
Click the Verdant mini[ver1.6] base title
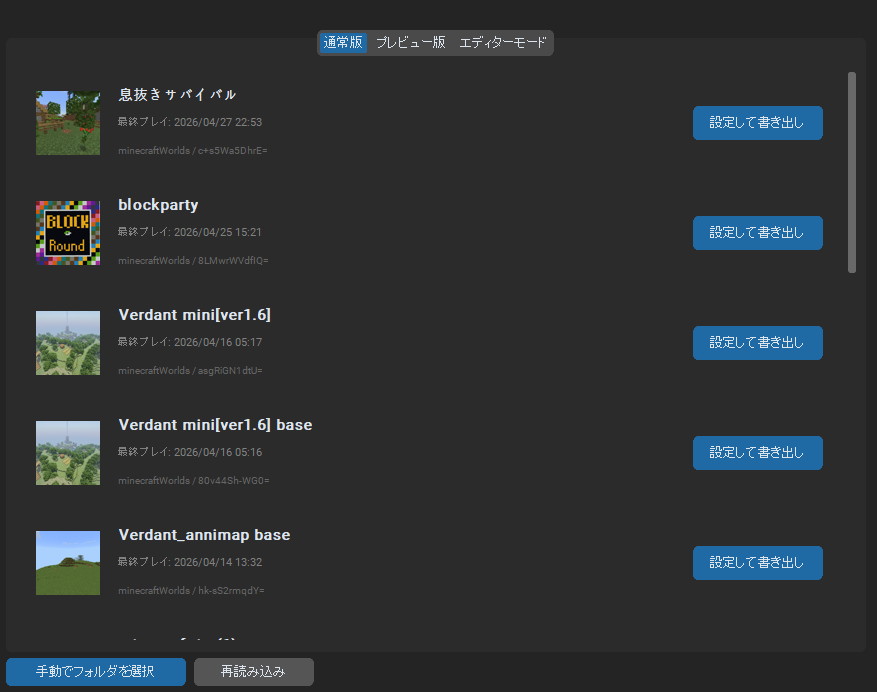(x=215, y=425)
